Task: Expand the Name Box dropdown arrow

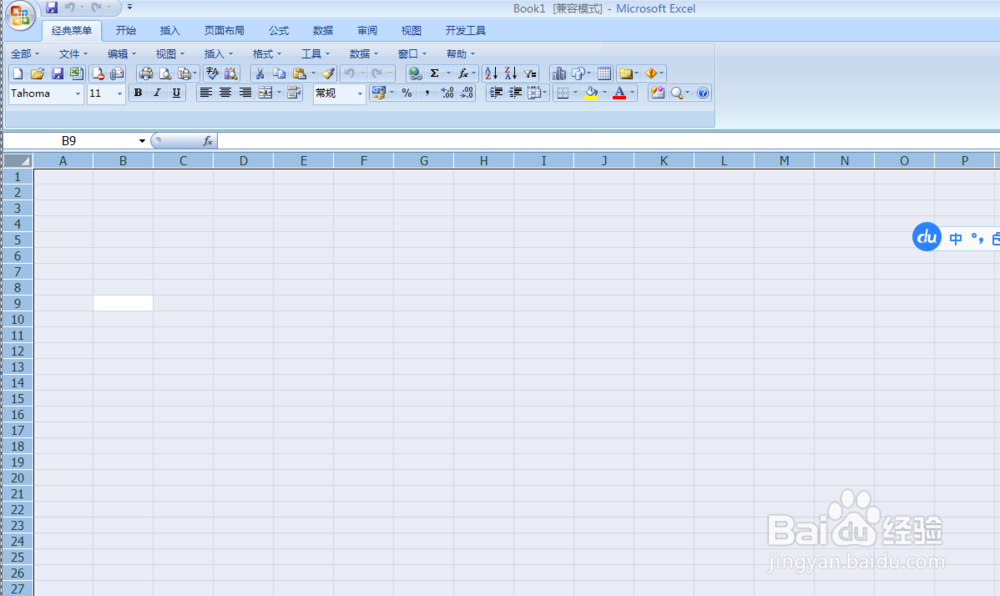Action: (142, 141)
